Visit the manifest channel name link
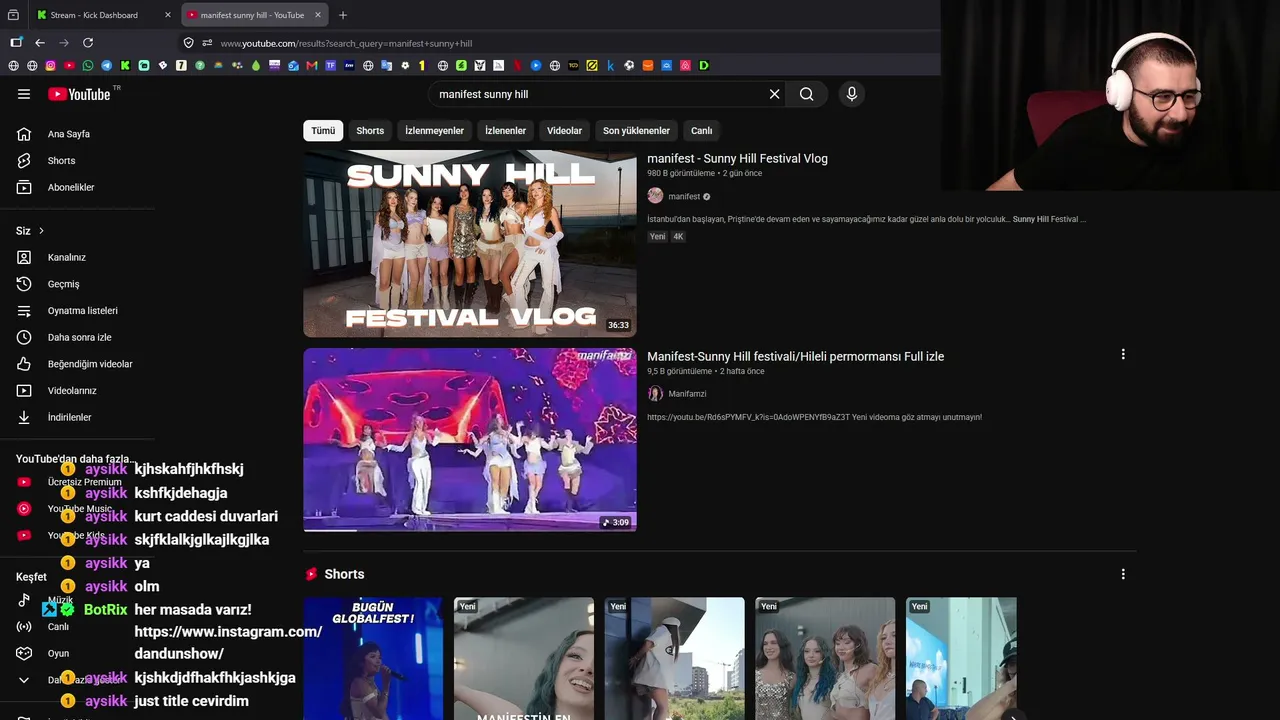 pyautogui.click(x=684, y=197)
